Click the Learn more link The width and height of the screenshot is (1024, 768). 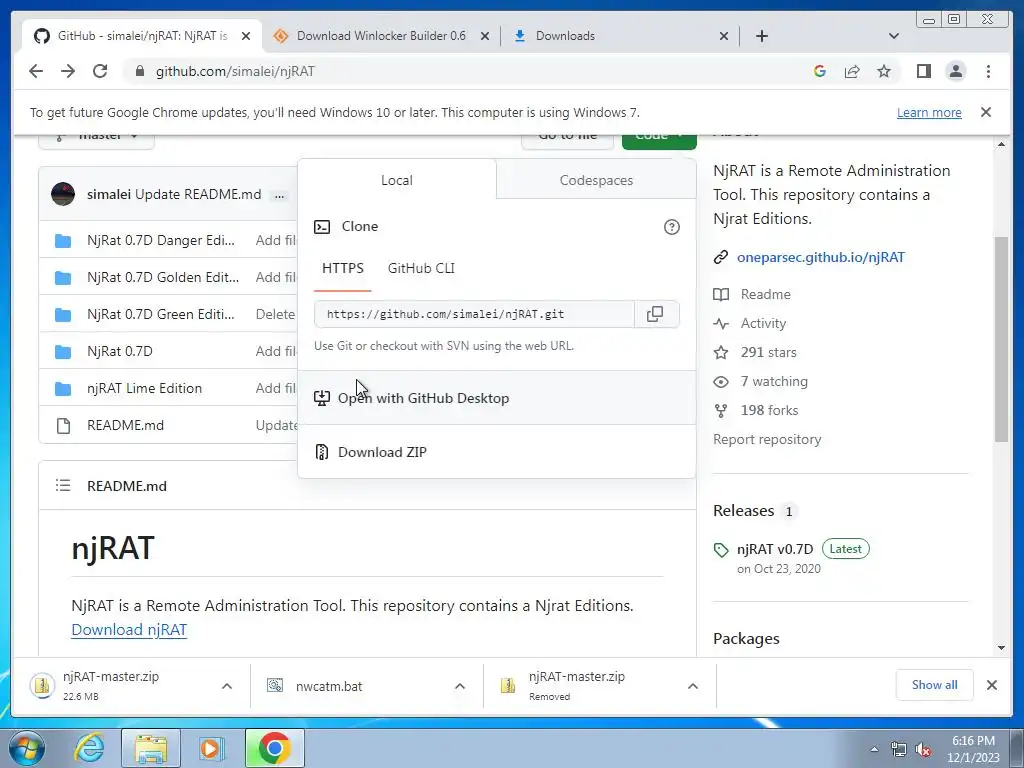[x=929, y=112]
